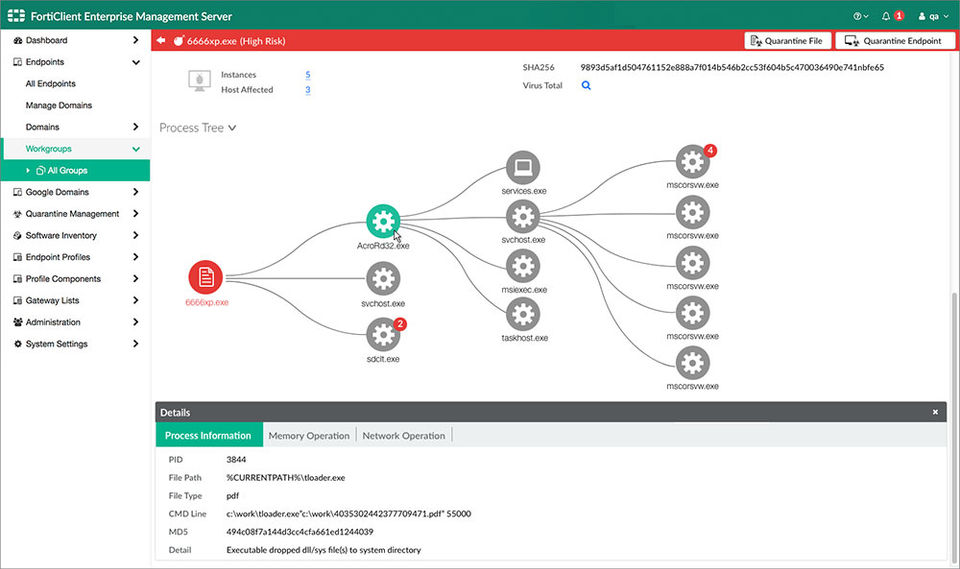Click the SHA256 hash value
This screenshot has height=569, width=960.
[x=732, y=67]
